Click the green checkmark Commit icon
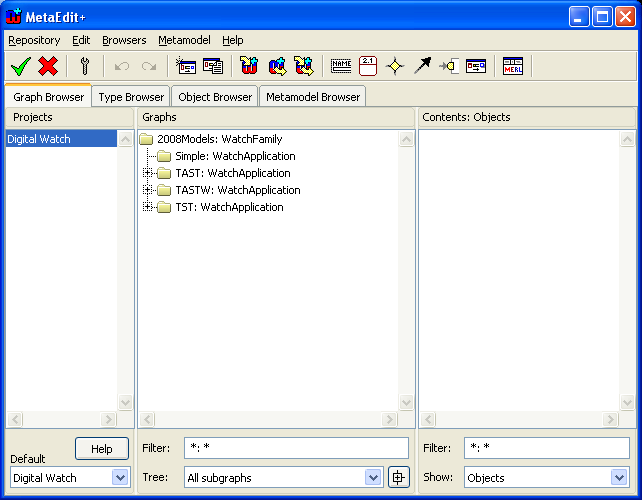This screenshot has height=500, width=642. (20, 66)
